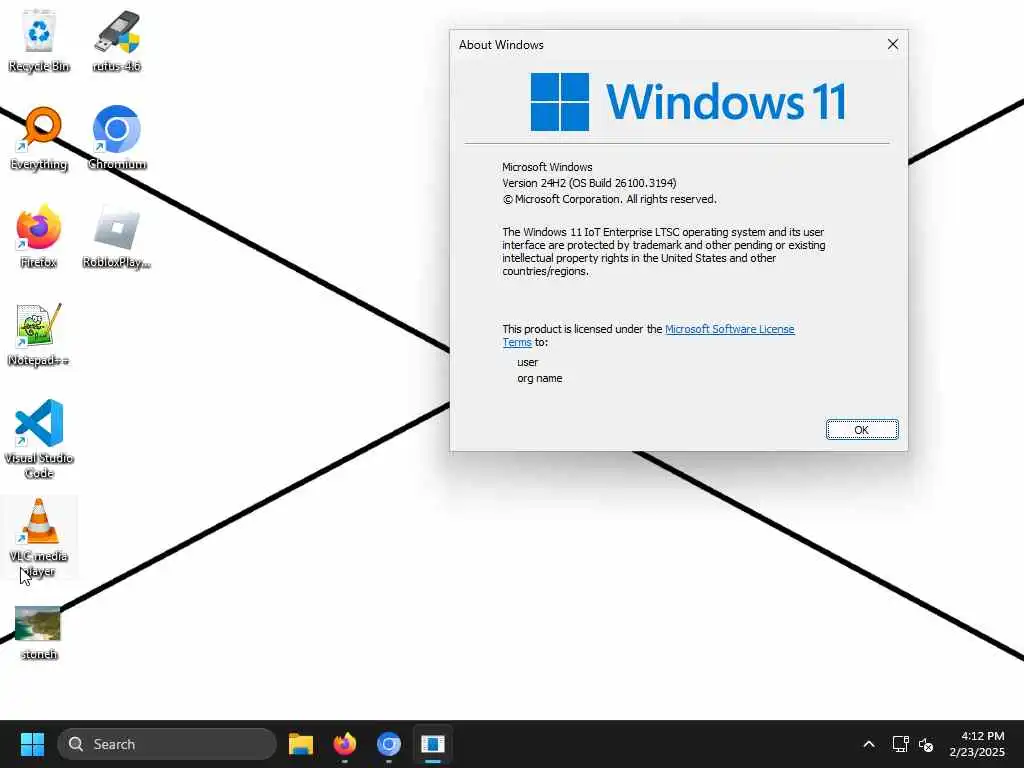Click the Windows 11 logo in the dialog
This screenshot has width=1024, height=768.
(688, 102)
